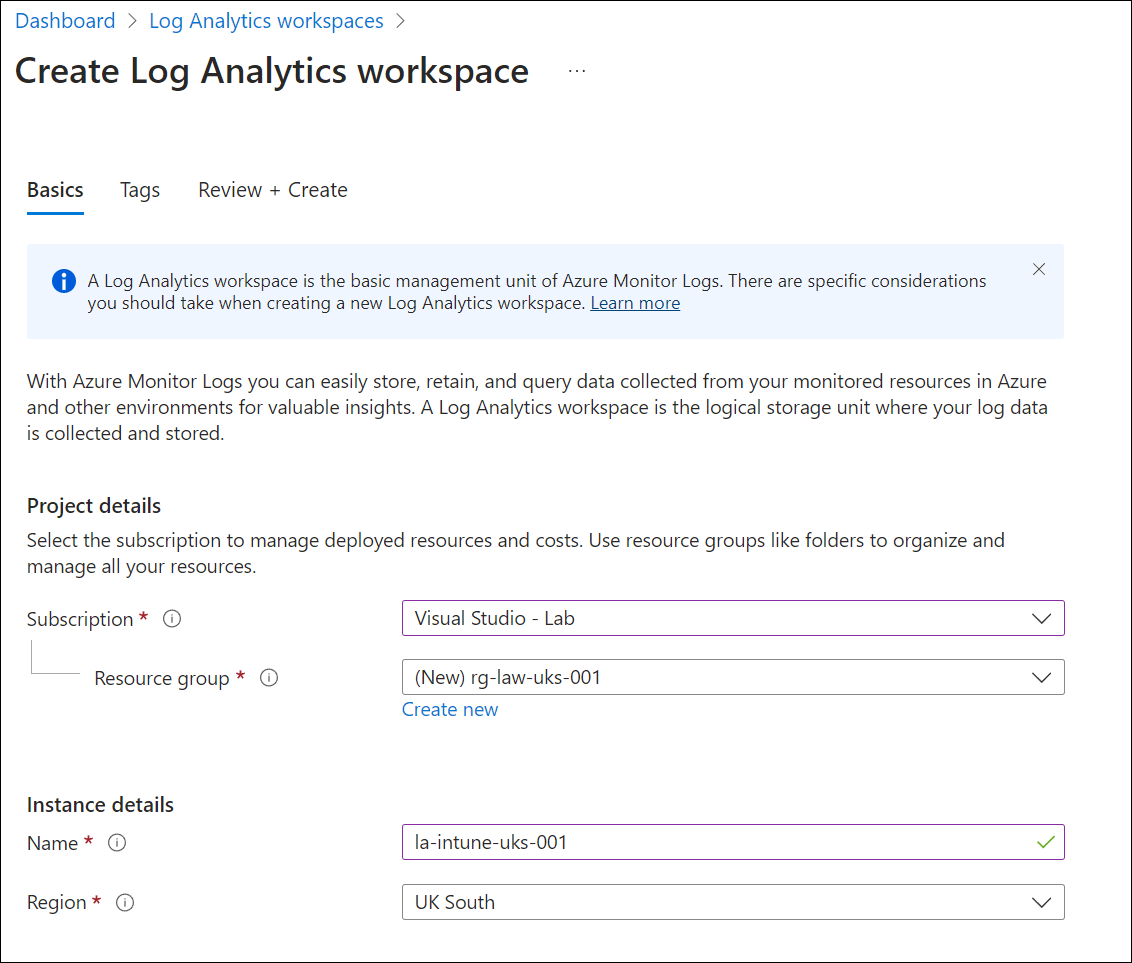Click the Learn more link
Viewport: 1132px width, 963px height.
pos(635,303)
